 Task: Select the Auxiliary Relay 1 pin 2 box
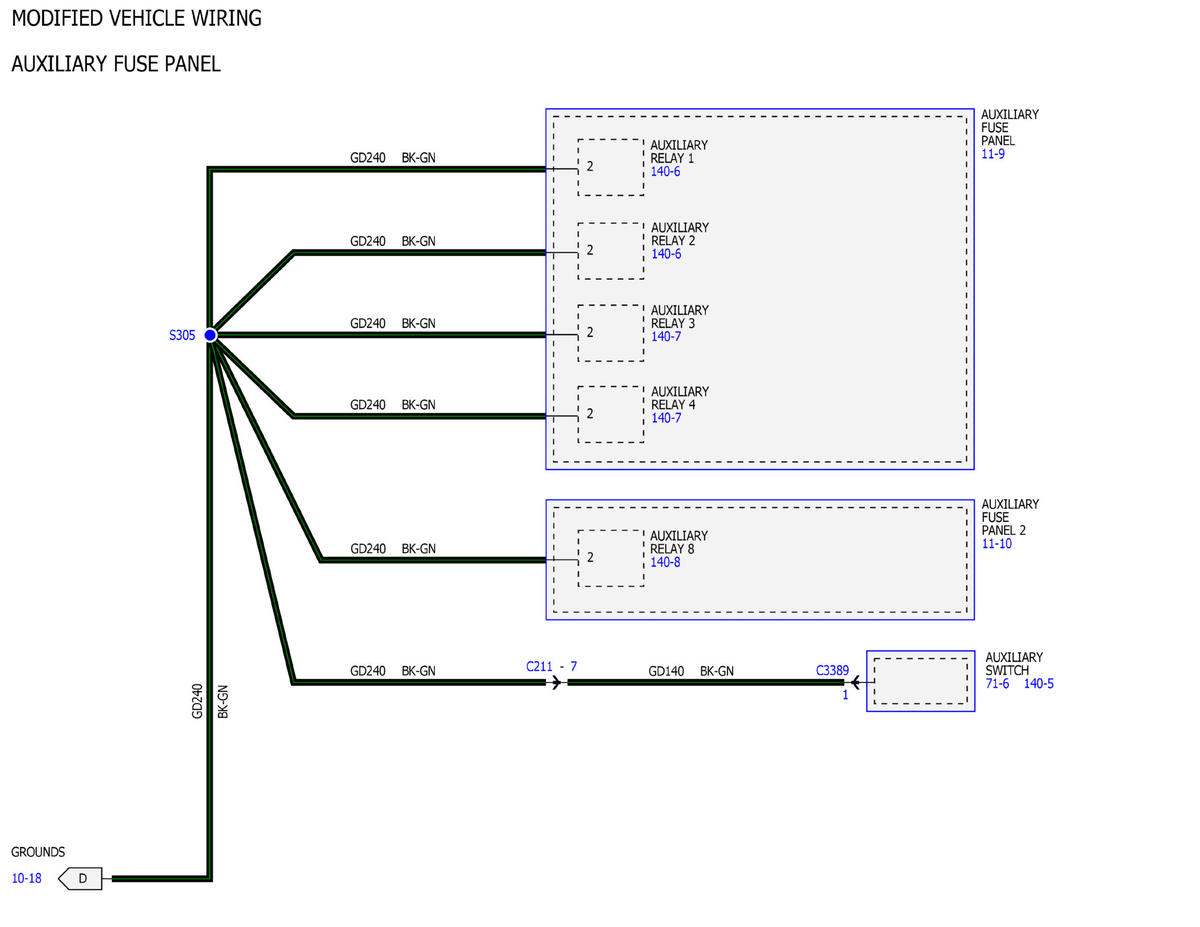pos(610,167)
